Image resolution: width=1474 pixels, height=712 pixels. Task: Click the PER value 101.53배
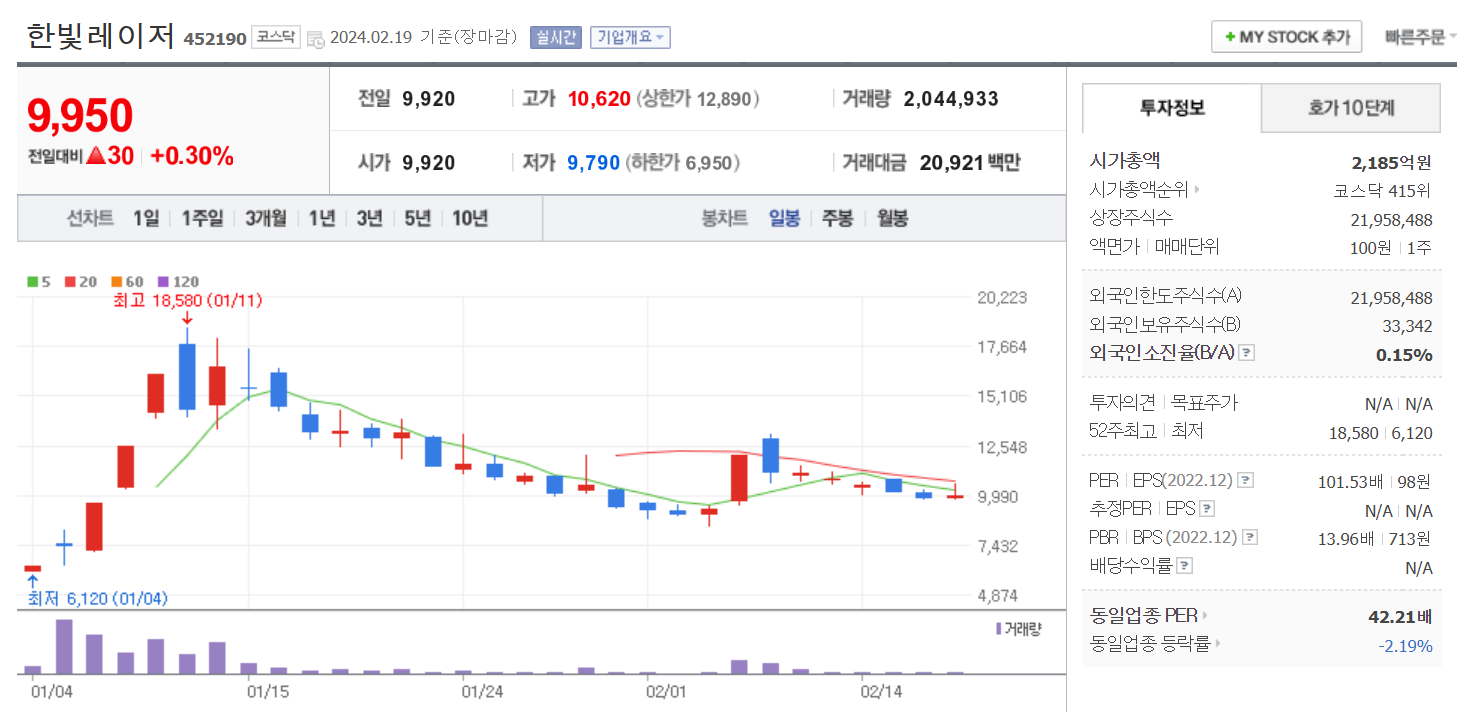coord(1350,482)
